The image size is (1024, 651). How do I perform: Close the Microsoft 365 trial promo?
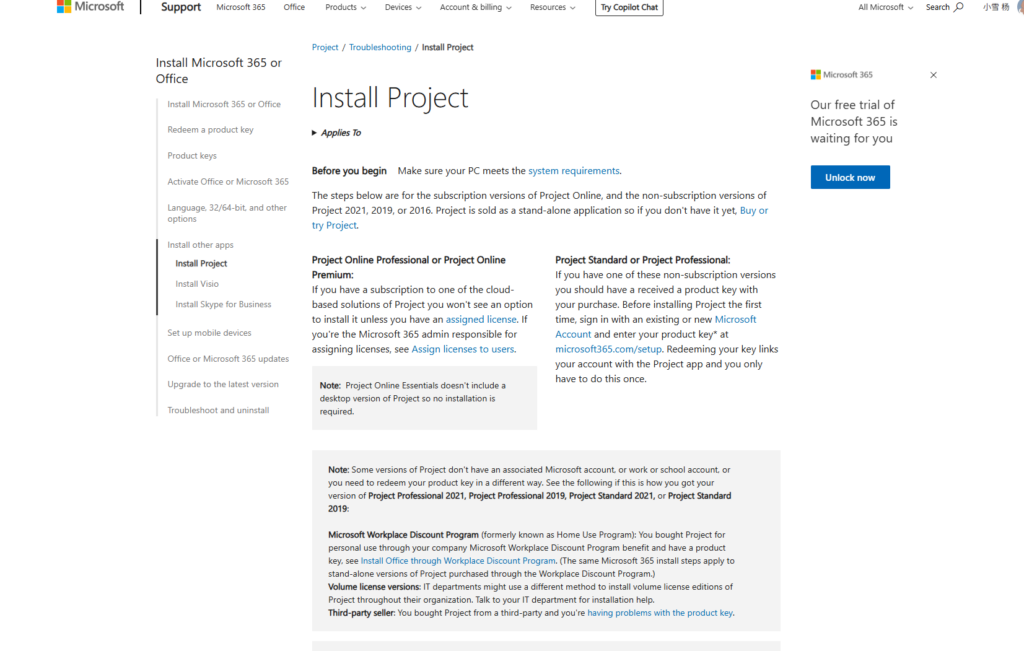[933, 75]
